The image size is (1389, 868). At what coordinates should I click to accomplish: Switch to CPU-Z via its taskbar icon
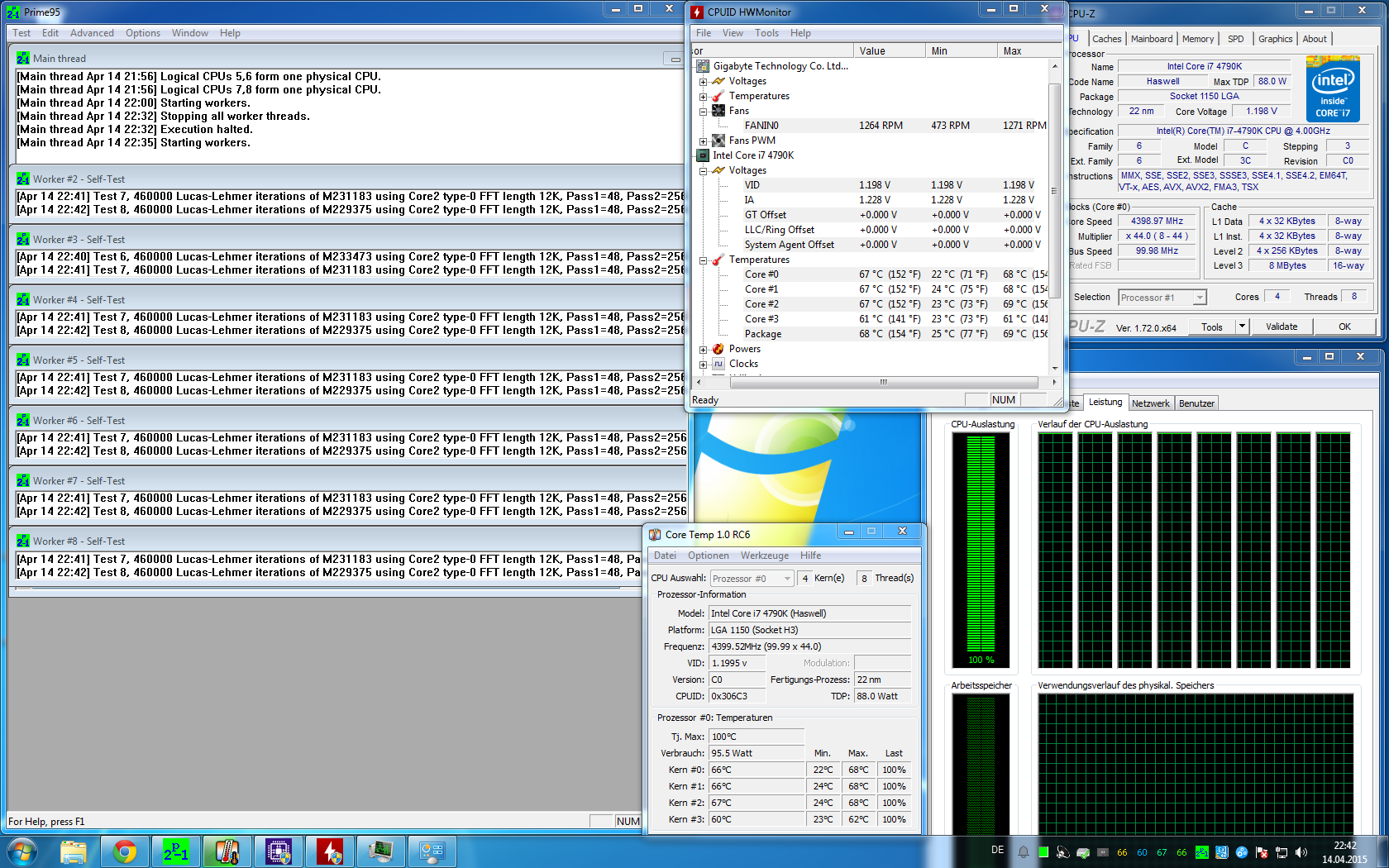(x=279, y=851)
